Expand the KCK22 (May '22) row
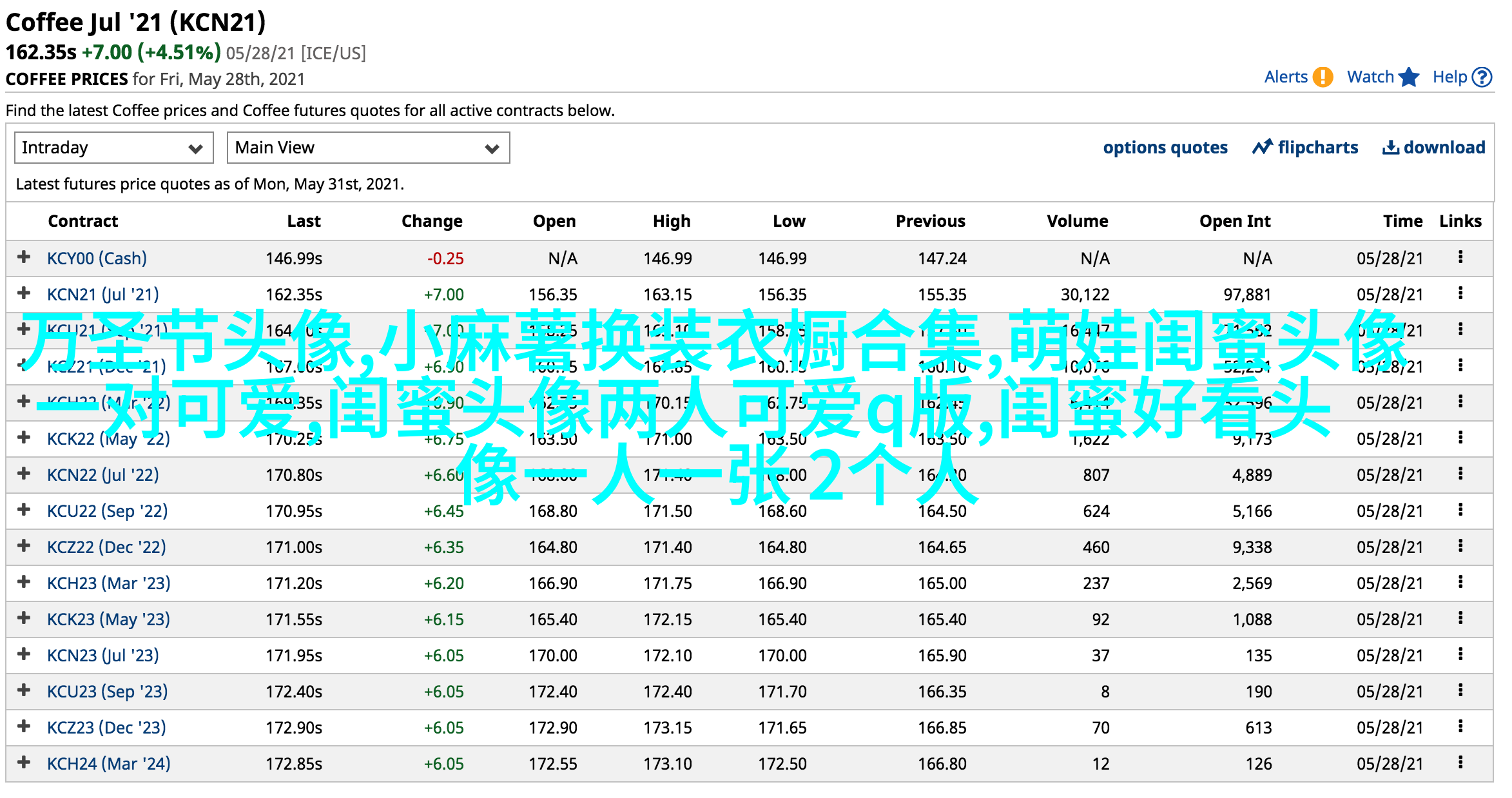The width and height of the screenshot is (1512, 798). click(24, 438)
